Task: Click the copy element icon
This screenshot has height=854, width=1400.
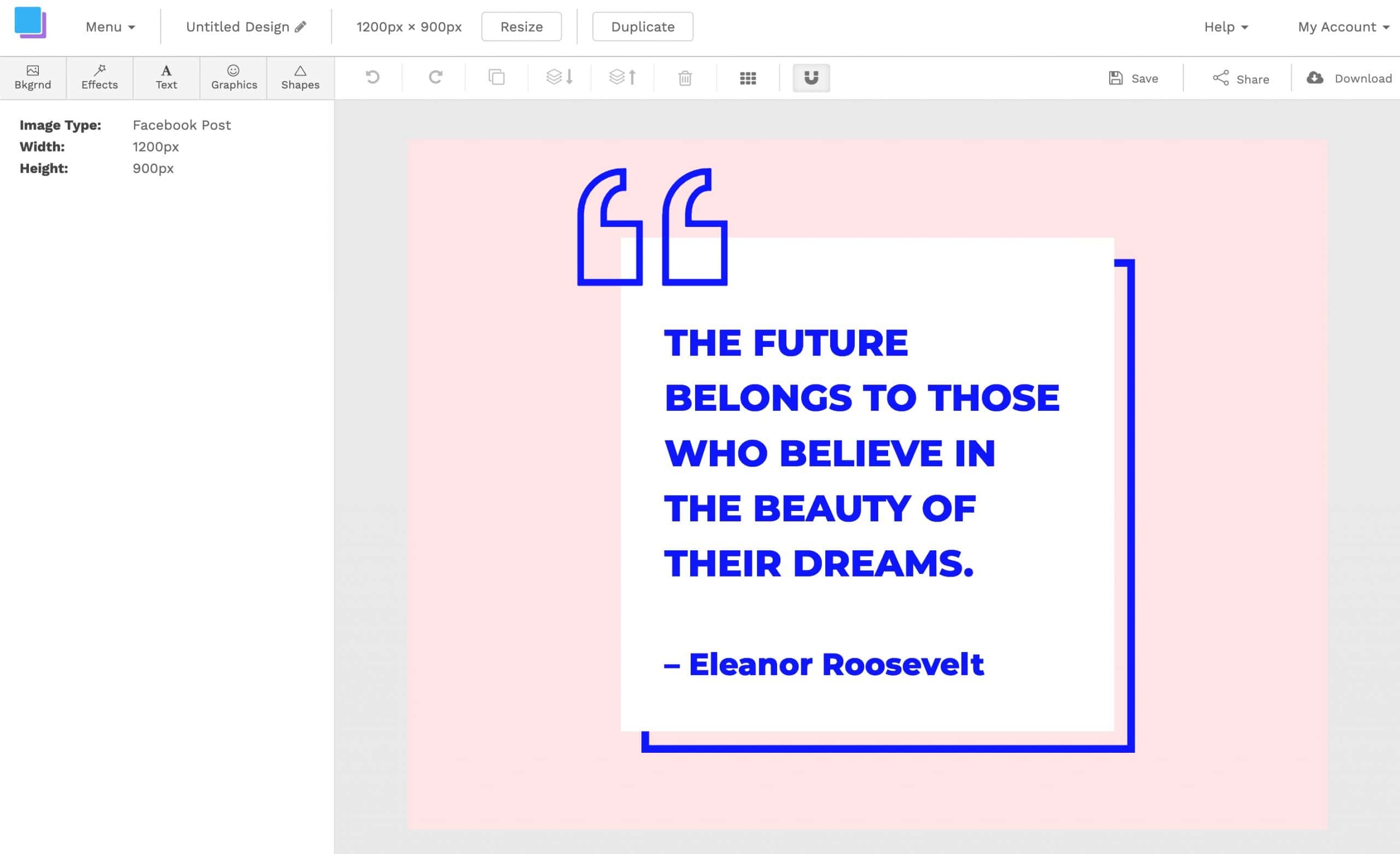Action: 496,77
